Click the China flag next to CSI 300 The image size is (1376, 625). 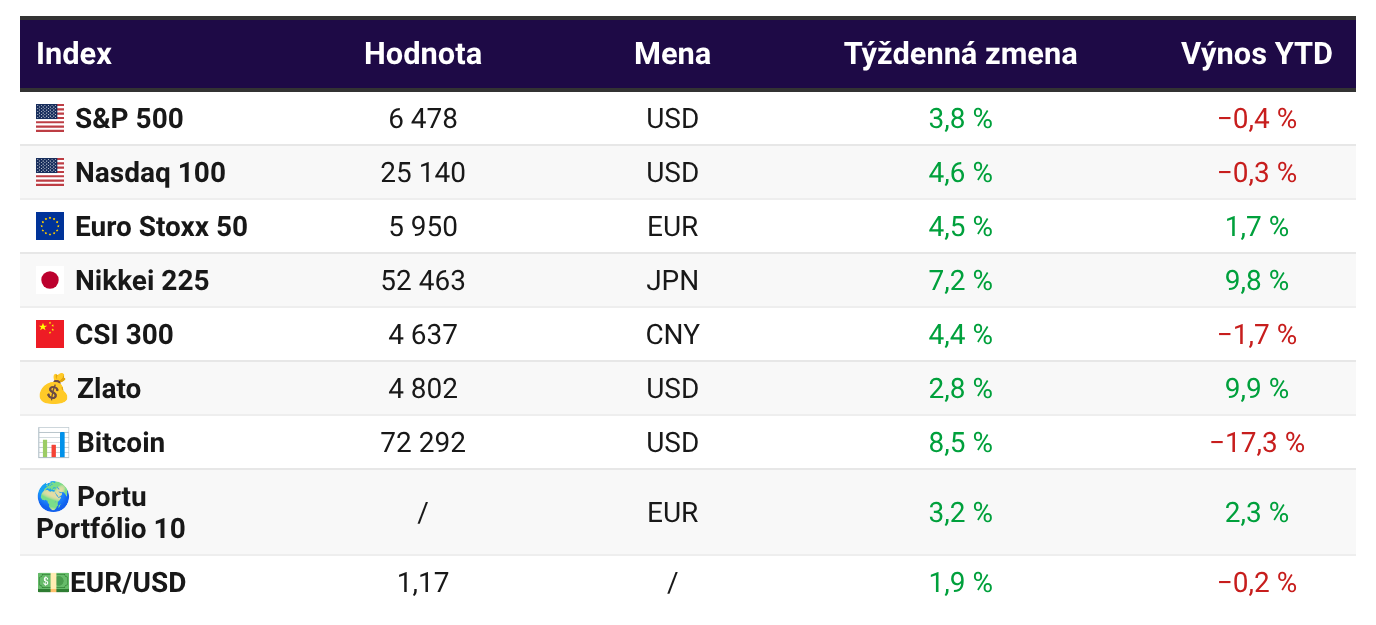[x=50, y=334]
